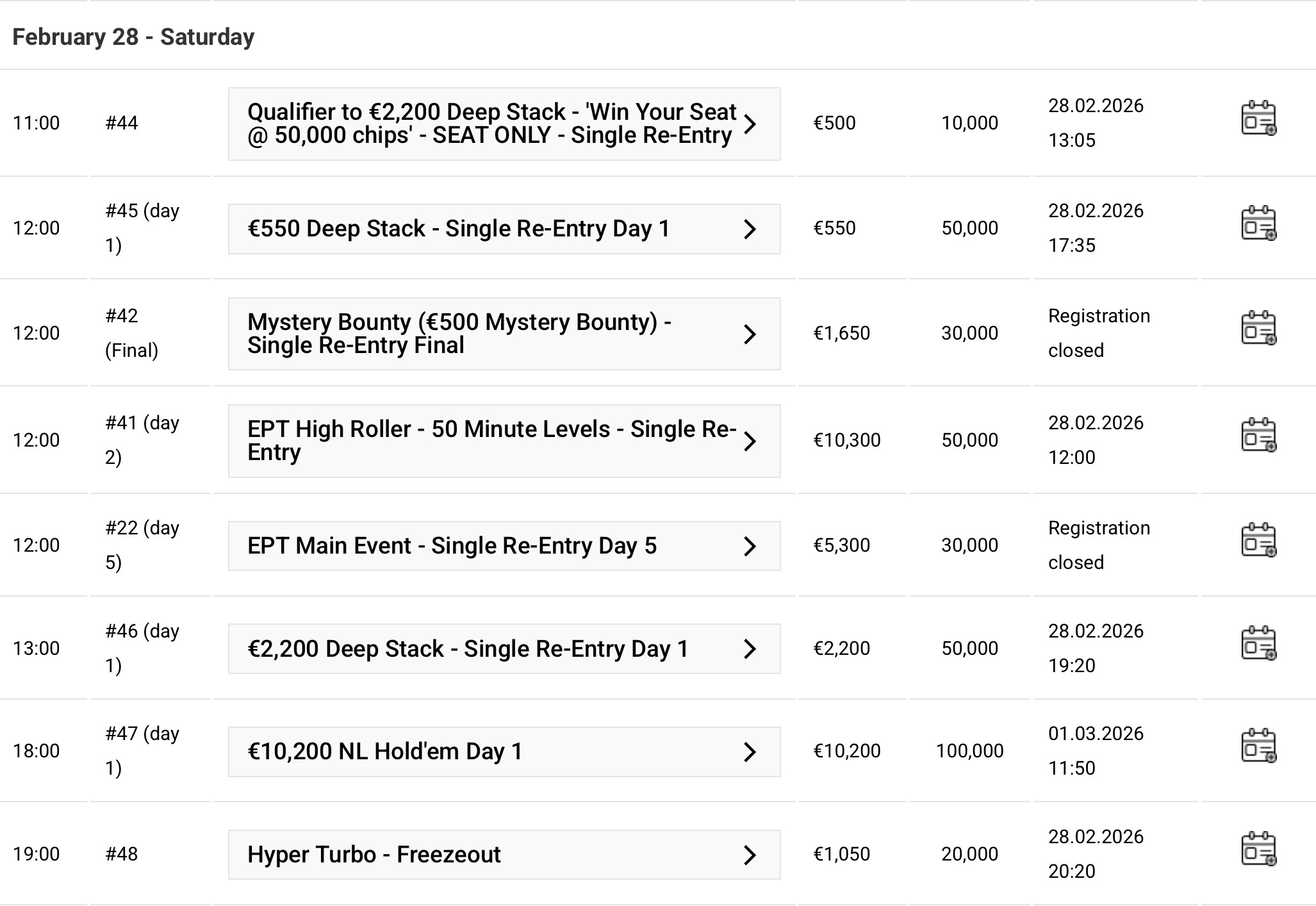
Task: Expand the Hyper Turbo Freezeout chevron arrow
Action: tap(750, 855)
